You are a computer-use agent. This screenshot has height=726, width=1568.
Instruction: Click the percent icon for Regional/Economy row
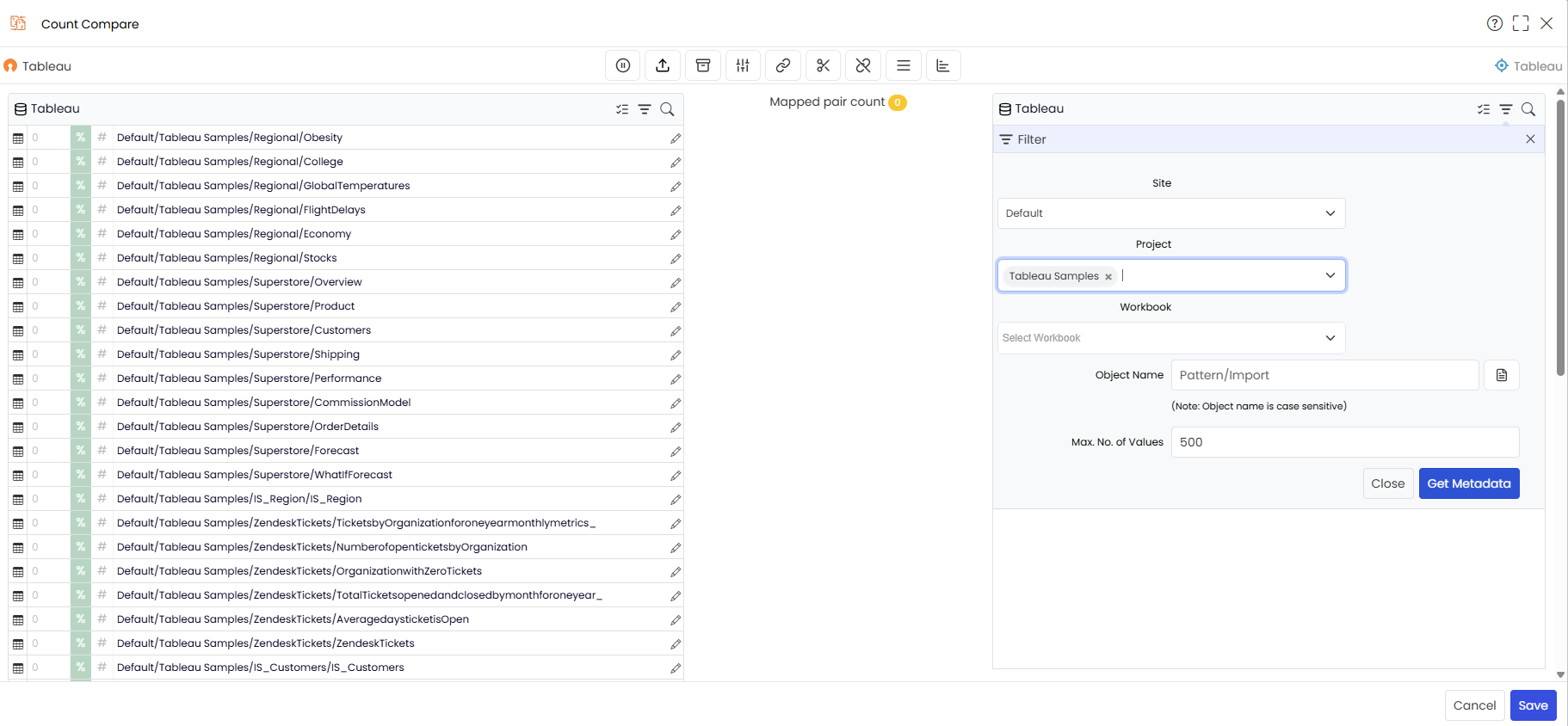point(80,234)
